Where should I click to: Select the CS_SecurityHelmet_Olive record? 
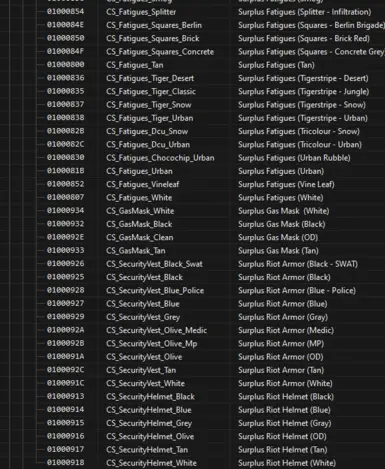pyautogui.click(x=210, y=436)
